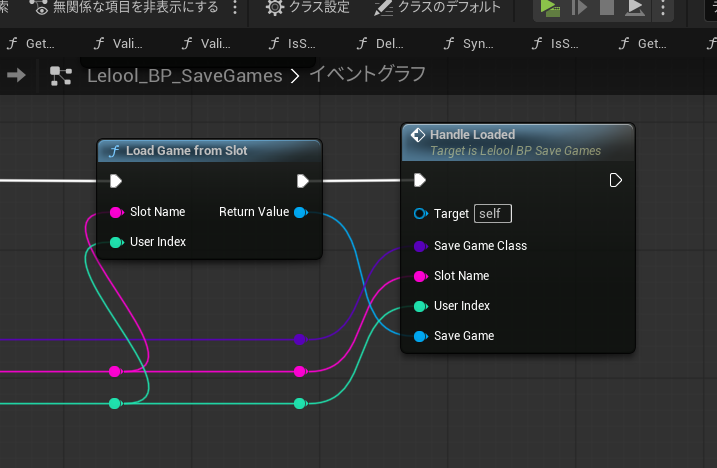Click Load Game from Slot node title
This screenshot has width=717, height=468.
[x=187, y=151]
